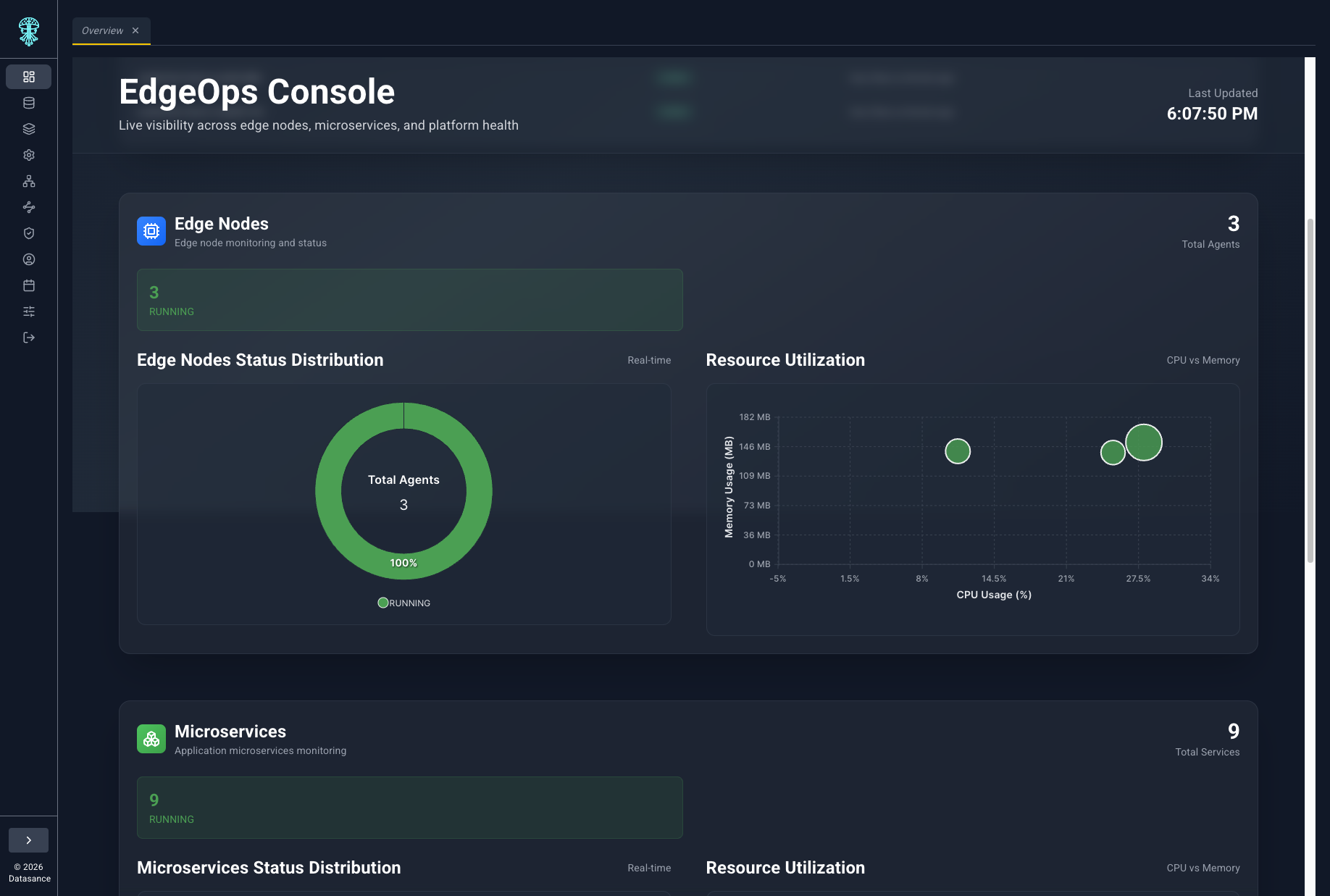1330x896 pixels.
Task: Click the Microservices 9 RUNNING status card
Action: (410, 808)
